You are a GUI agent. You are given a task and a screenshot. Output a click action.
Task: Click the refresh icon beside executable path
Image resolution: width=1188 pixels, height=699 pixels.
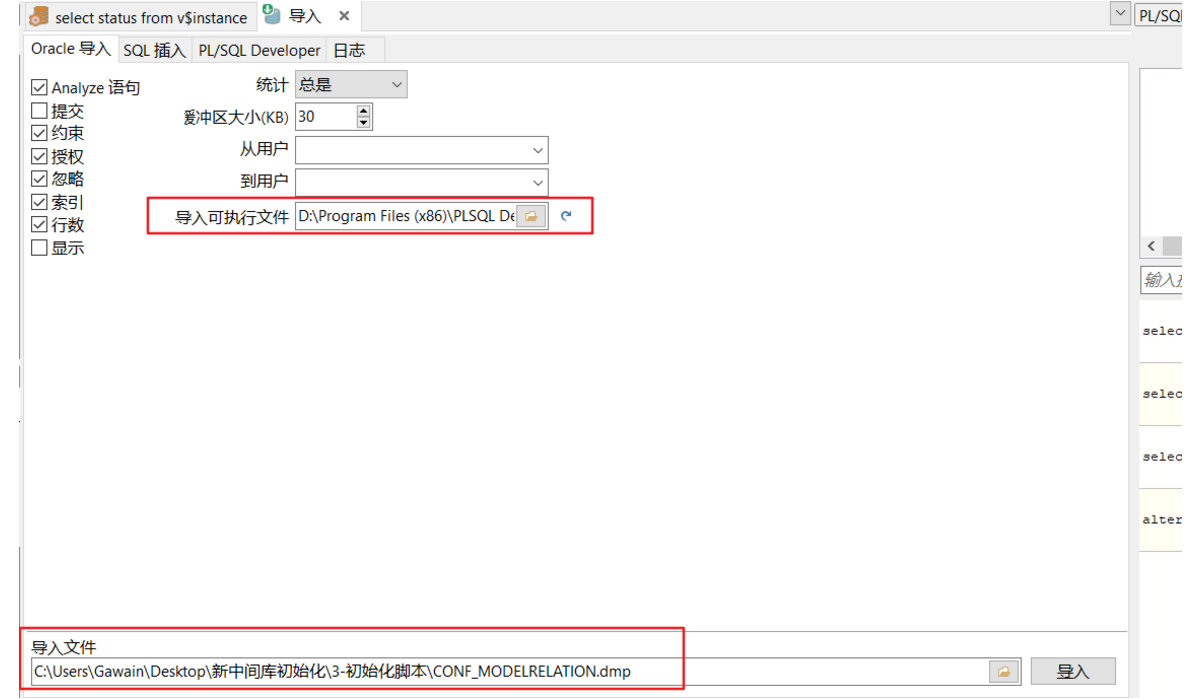pos(567,215)
